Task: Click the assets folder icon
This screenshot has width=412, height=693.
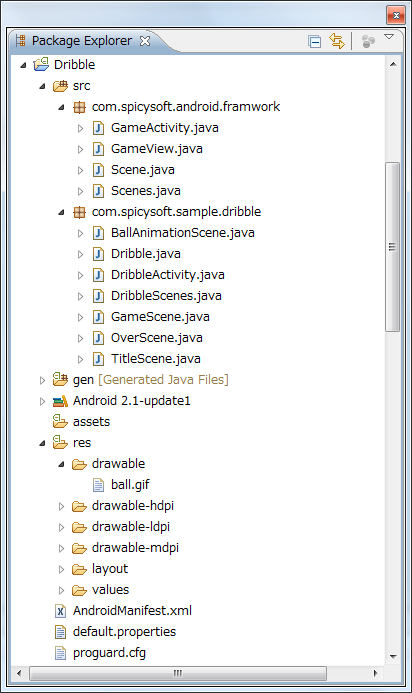Action: coord(60,421)
